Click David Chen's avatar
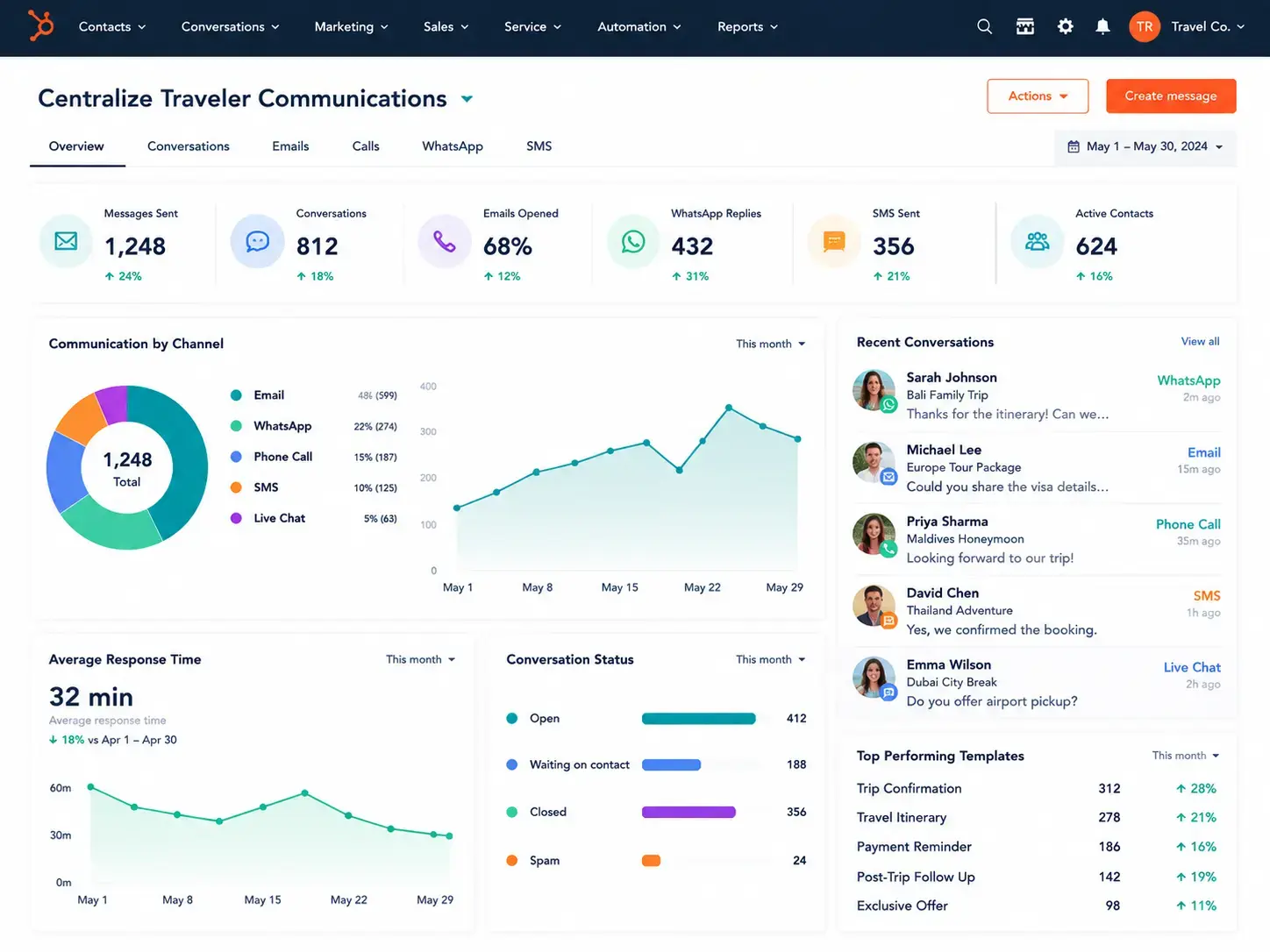Screen dimensions: 1270x952 pos(874,606)
